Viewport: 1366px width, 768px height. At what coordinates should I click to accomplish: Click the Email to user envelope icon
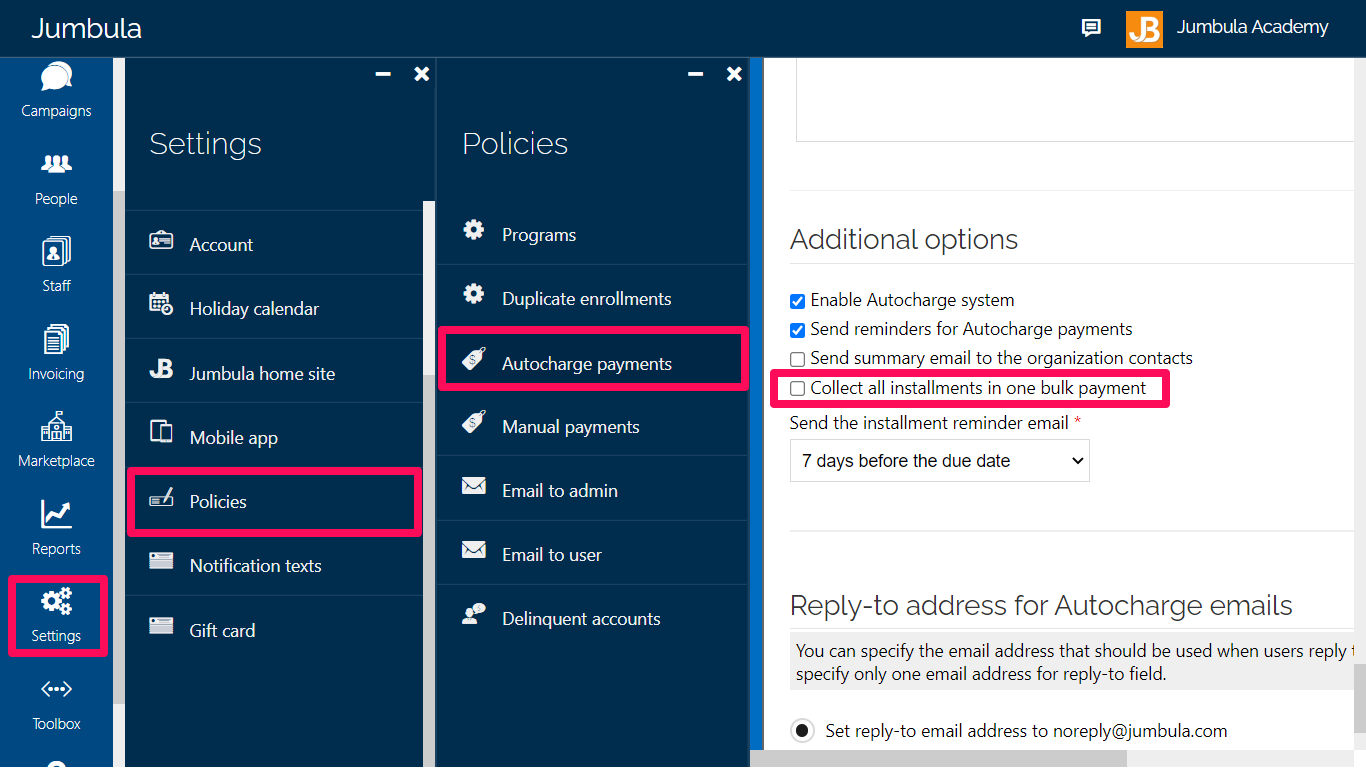pos(474,550)
